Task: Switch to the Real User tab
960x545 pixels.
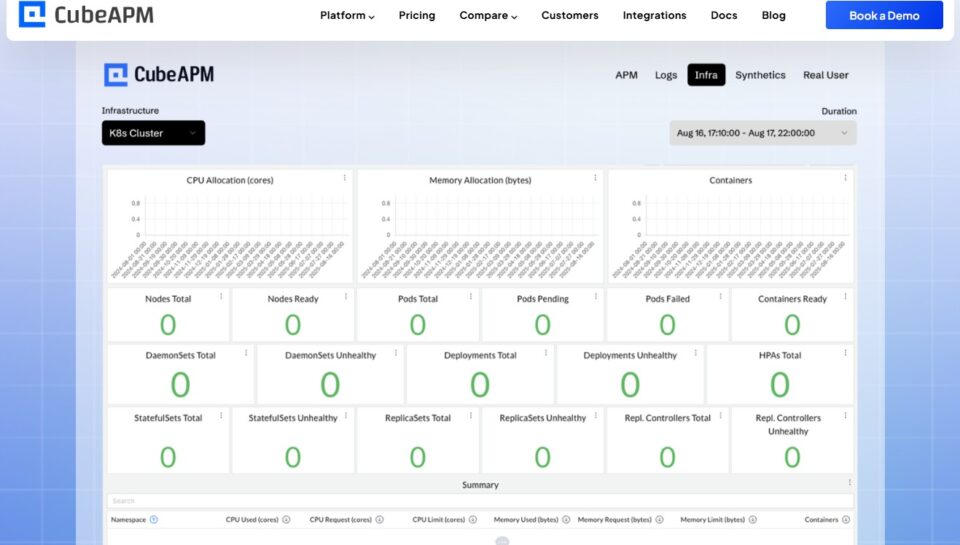Action: (826, 75)
